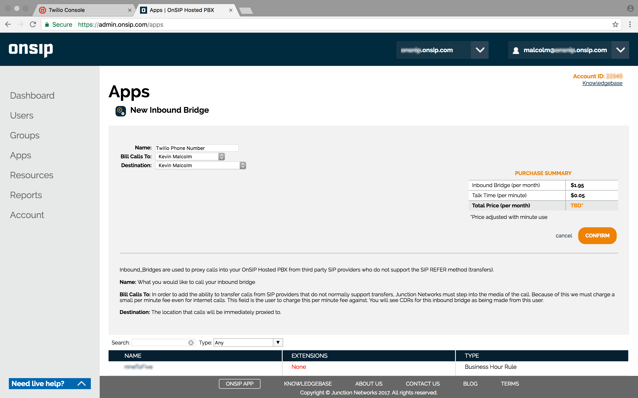Open Chrome menu three dots

coord(630,24)
